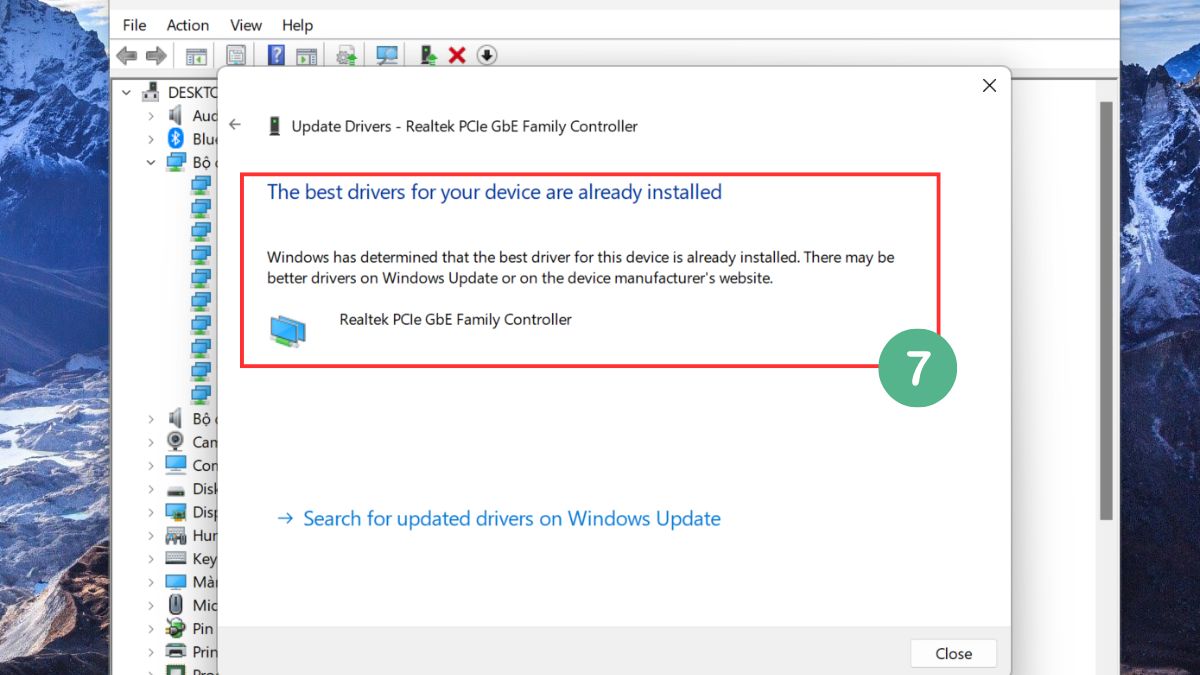Scan for hardware changes via monitor-magnifier icon
1200x675 pixels.
click(387, 56)
